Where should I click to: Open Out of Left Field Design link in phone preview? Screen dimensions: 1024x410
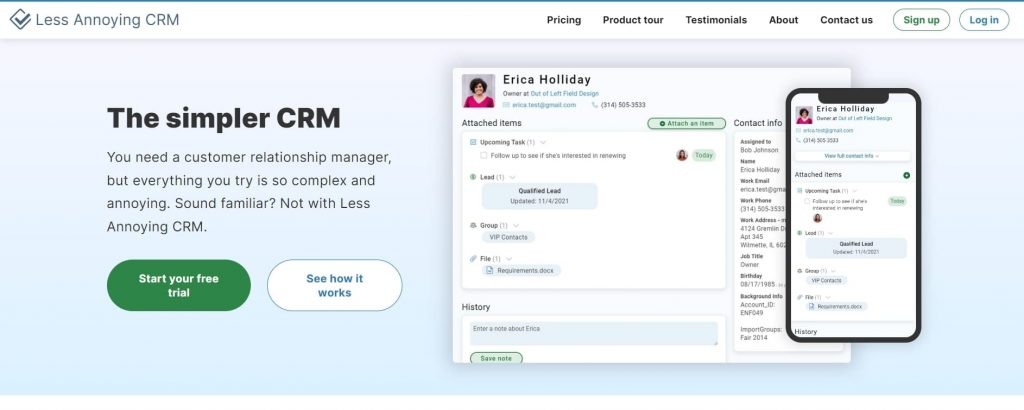point(865,119)
